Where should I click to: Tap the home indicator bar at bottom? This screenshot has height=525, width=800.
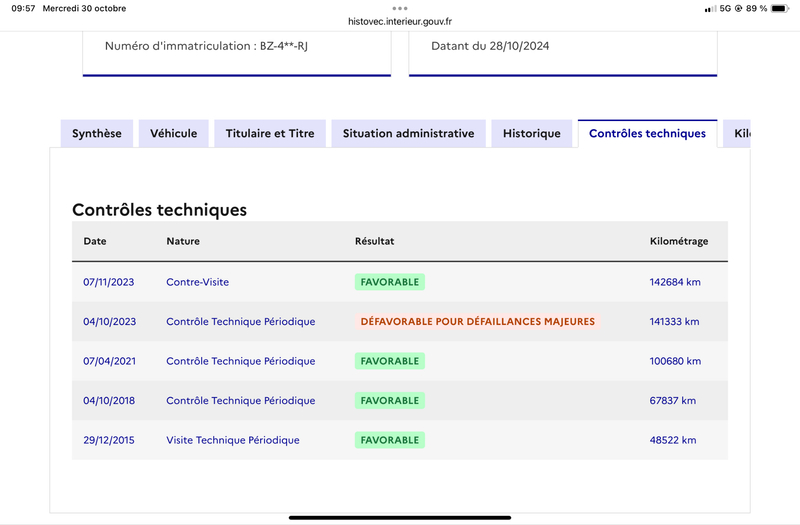[x=400, y=518]
